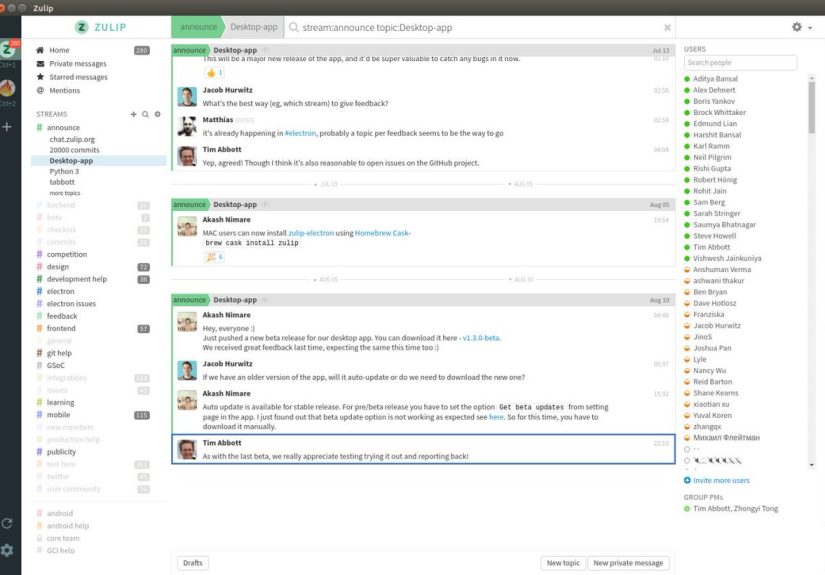825x575 pixels.
Task: Click Tim Abbott avatar on last message
Action: point(187,450)
